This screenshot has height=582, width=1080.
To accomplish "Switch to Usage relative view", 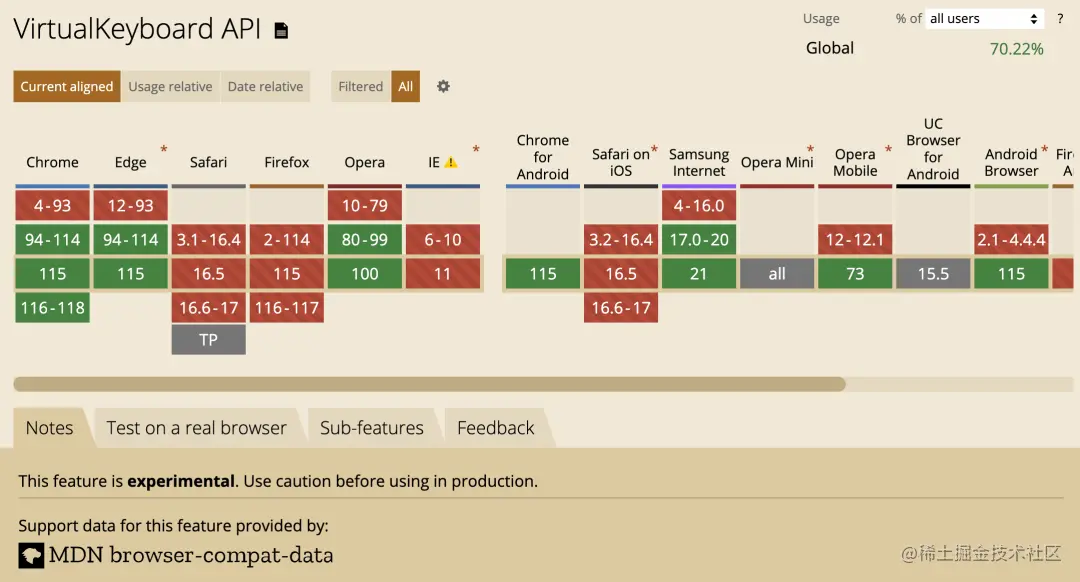I will [x=170, y=86].
